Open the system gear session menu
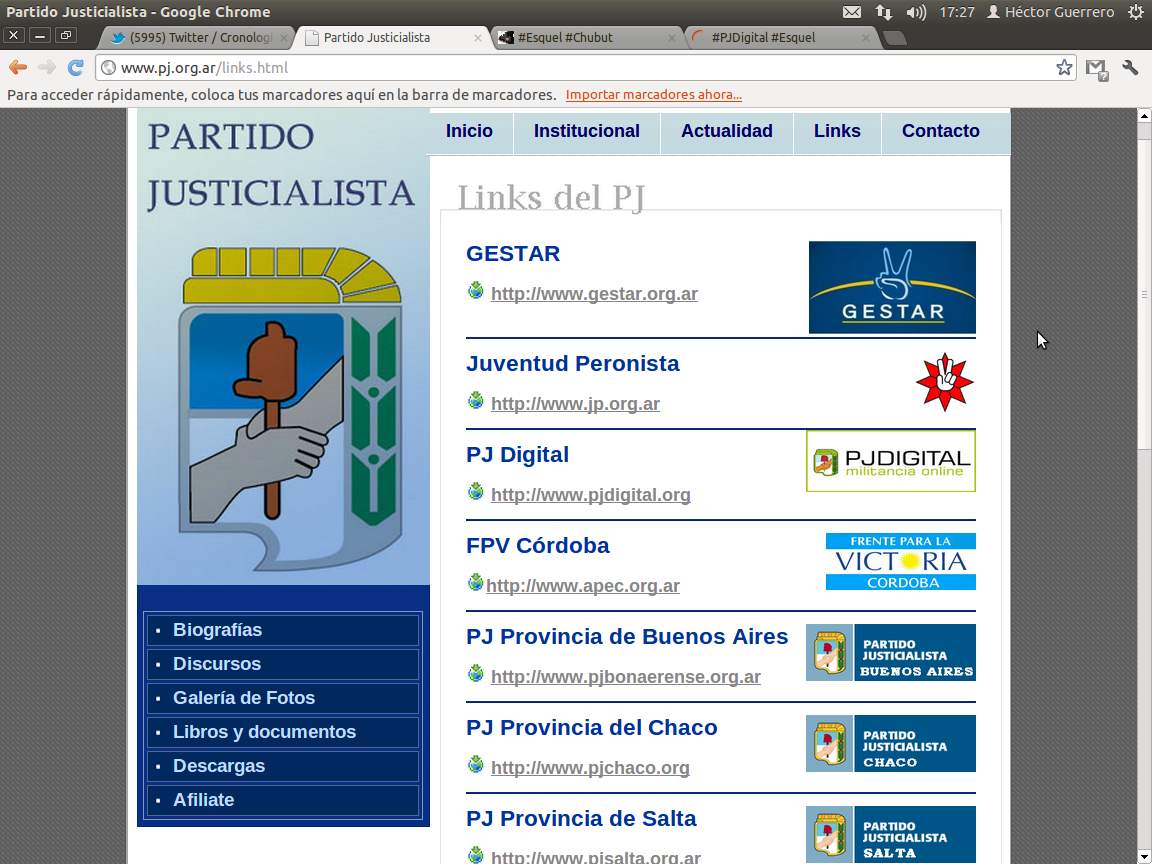The height and width of the screenshot is (864, 1152). (x=1136, y=12)
